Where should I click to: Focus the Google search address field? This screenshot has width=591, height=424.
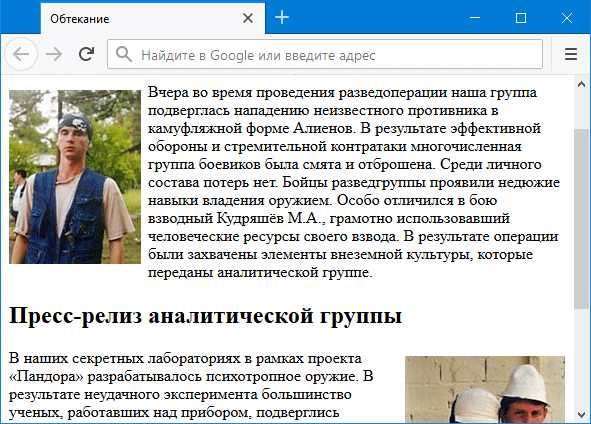pyautogui.click(x=325, y=55)
